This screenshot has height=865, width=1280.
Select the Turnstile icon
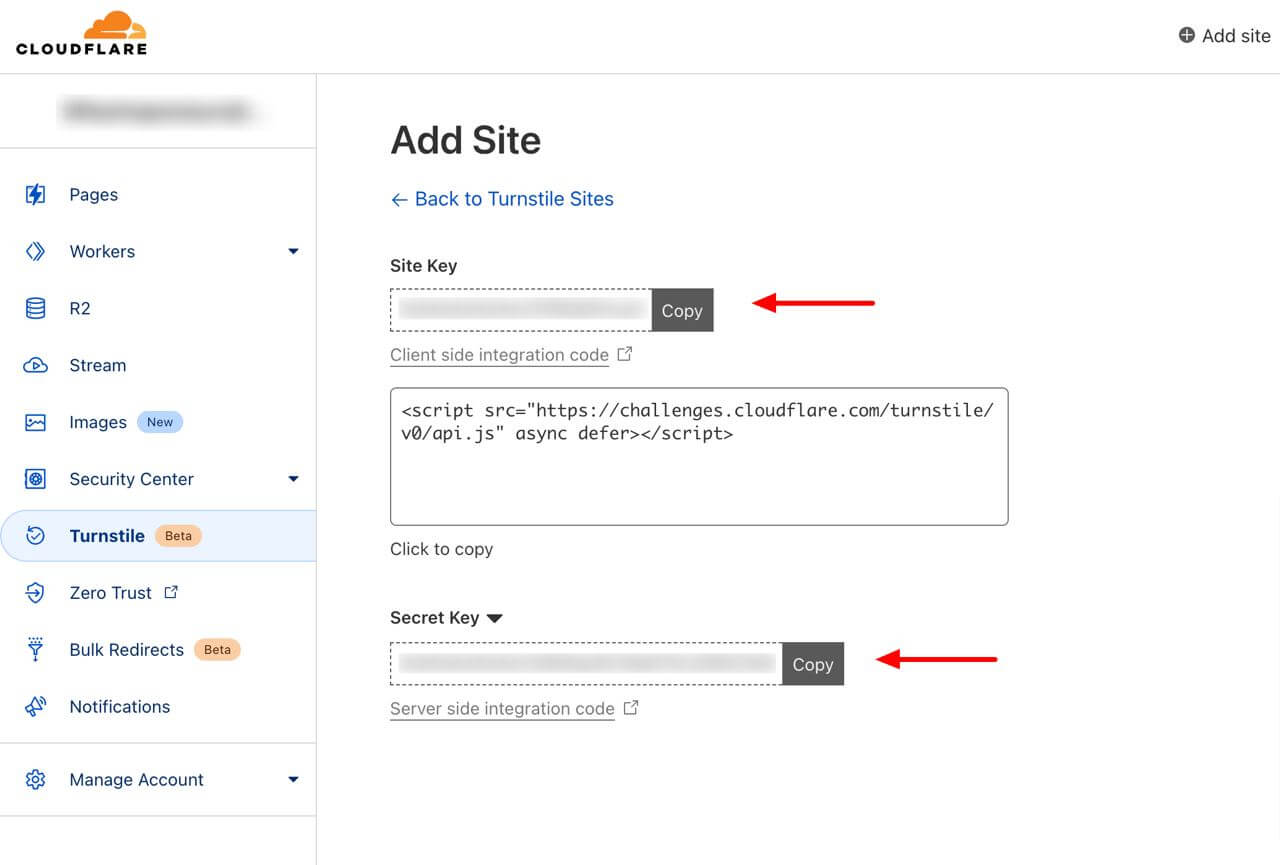pos(35,536)
